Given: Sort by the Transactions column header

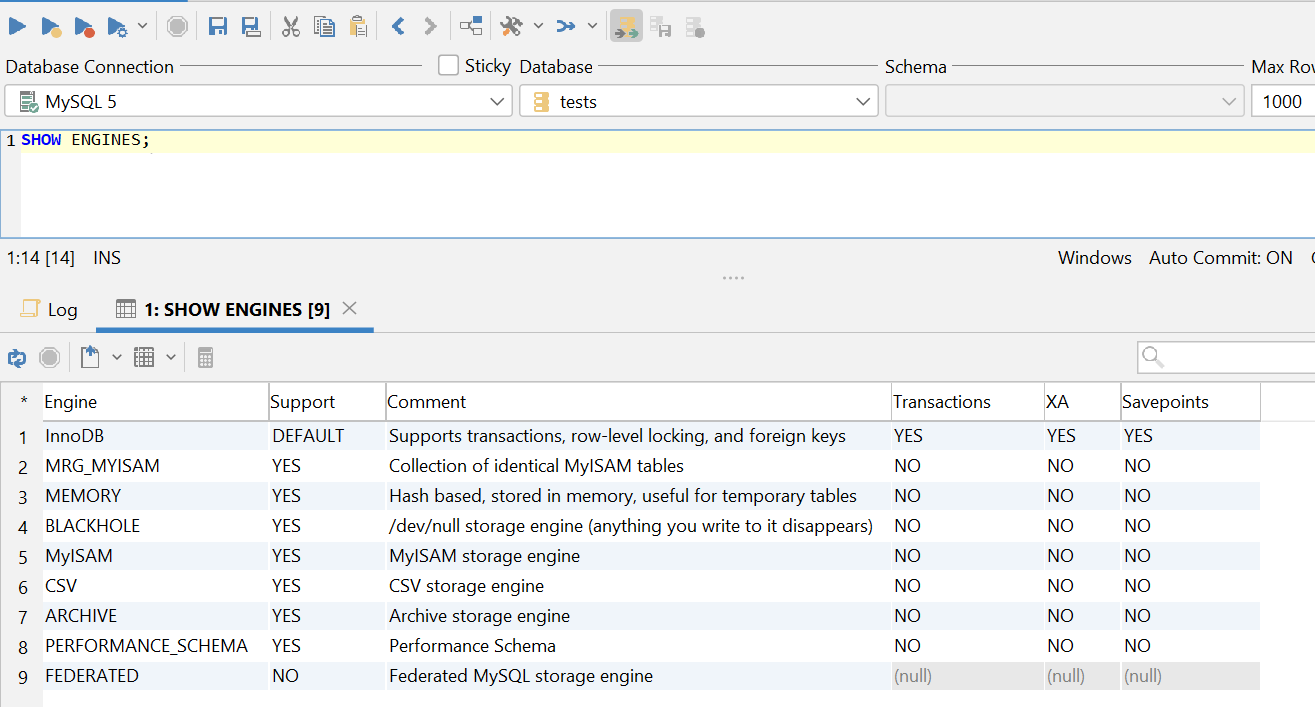Looking at the screenshot, I should (x=968, y=402).
